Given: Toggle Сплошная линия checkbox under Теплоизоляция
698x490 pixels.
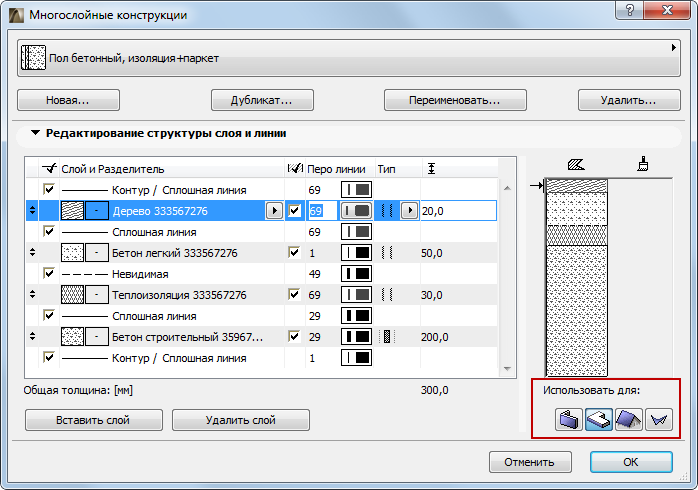Looking at the screenshot, I should 49,315.
